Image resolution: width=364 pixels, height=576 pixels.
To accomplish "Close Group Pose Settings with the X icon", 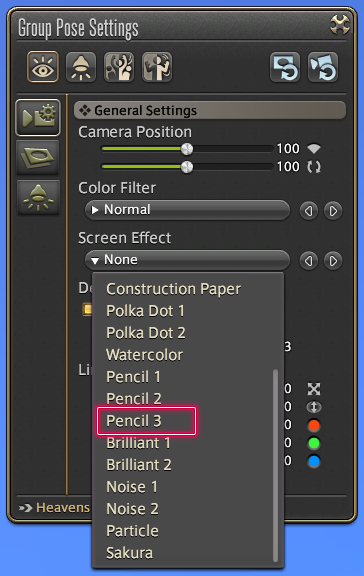I will pyautogui.click(x=339, y=25).
